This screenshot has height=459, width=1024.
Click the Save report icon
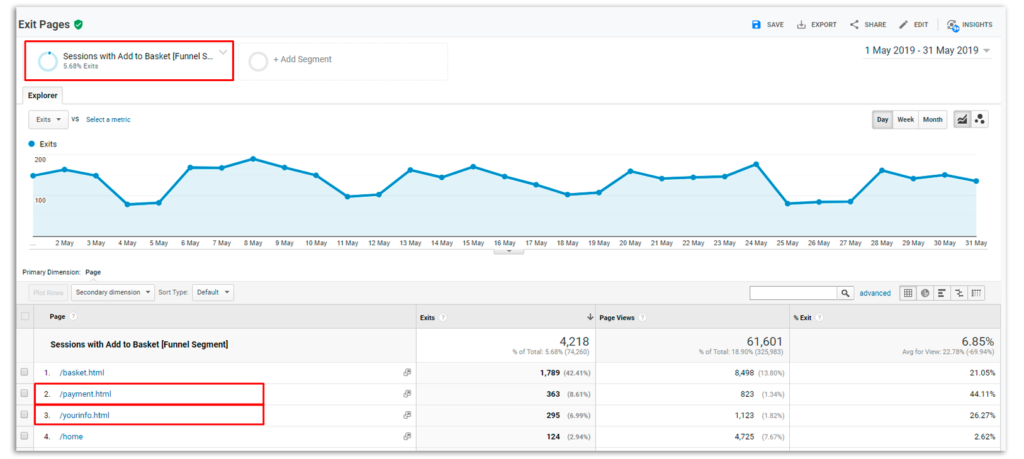(757, 24)
